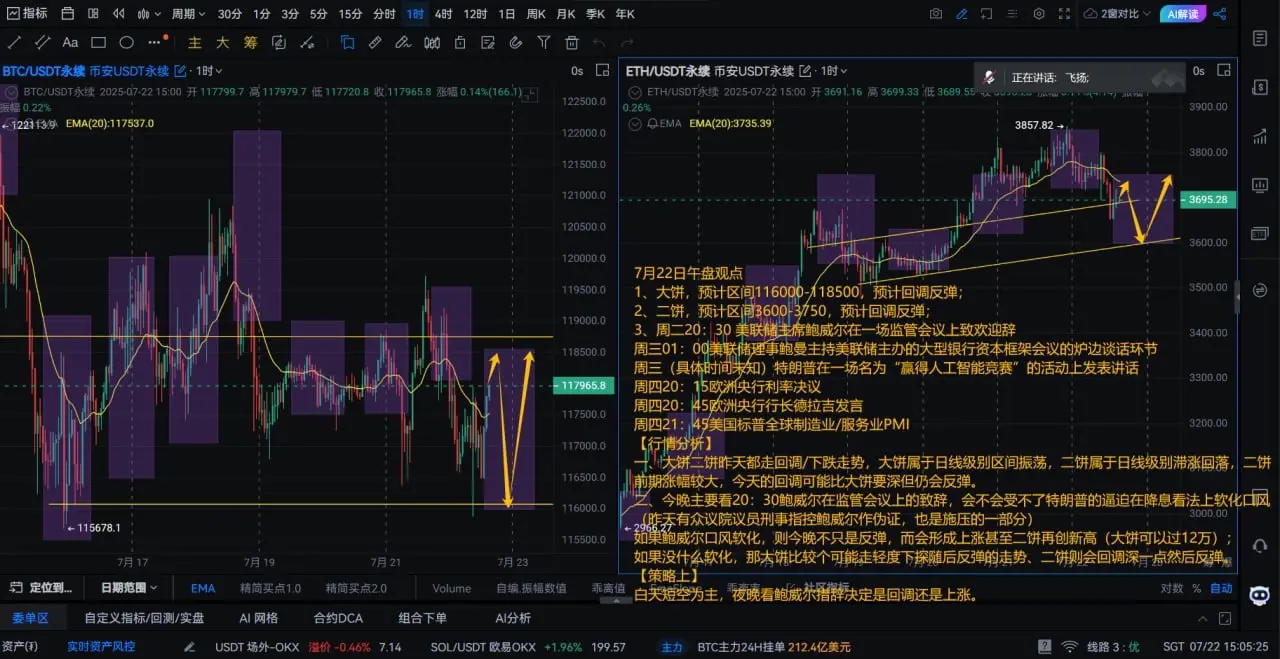Edit the BTC/USDT永续 symbol via pencil icon

pyautogui.click(x=180, y=71)
